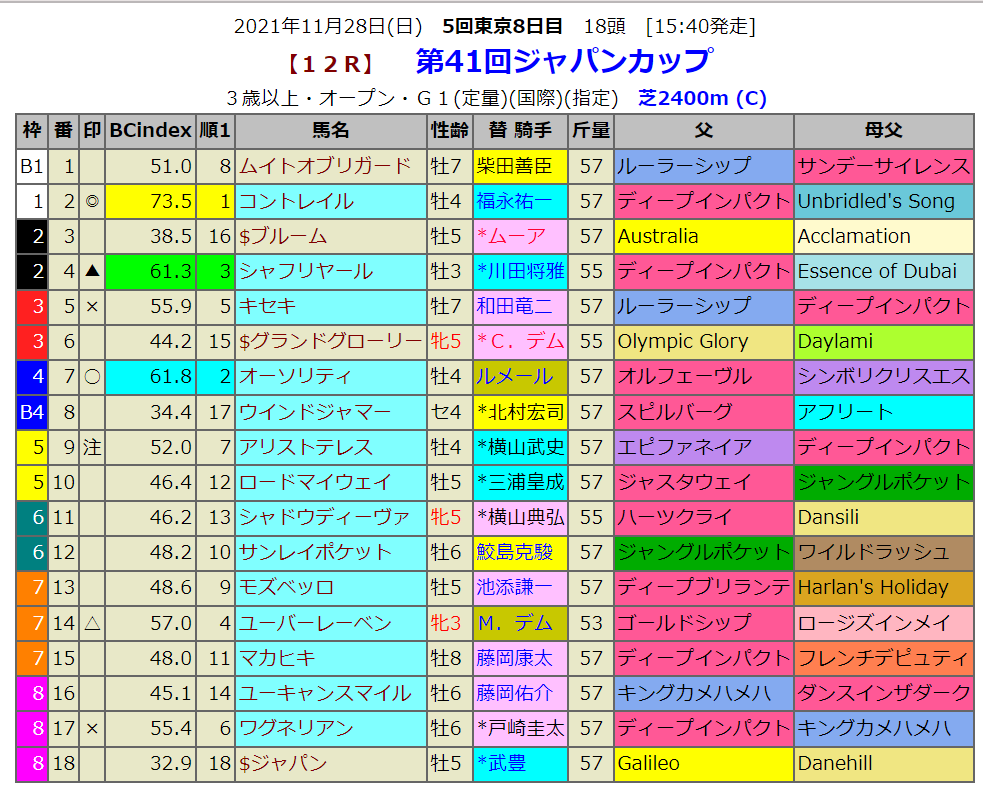
Task: Open the 第41回ジャパンカップ race title
Action: point(563,62)
